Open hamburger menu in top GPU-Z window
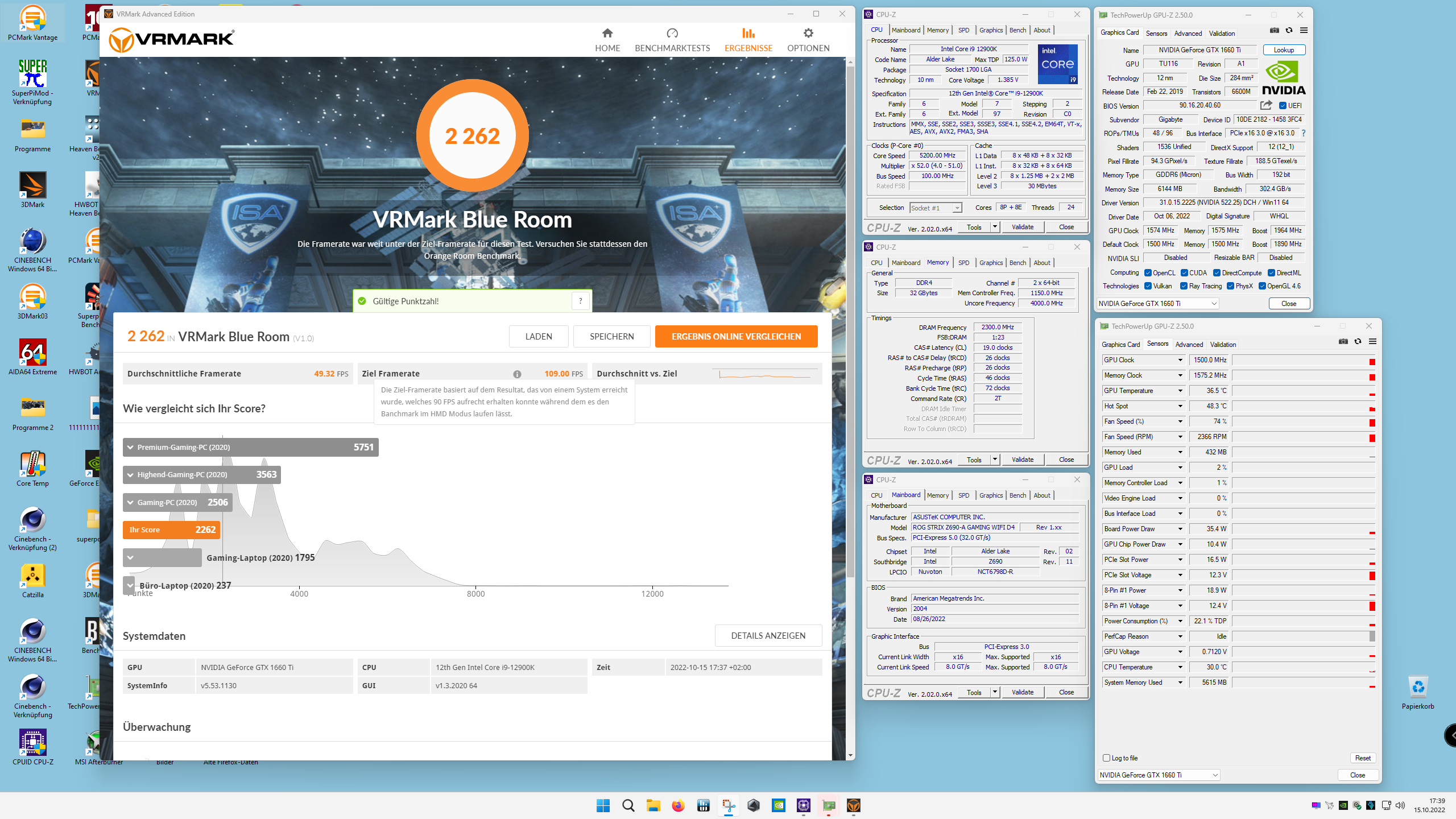 pos(1304,31)
